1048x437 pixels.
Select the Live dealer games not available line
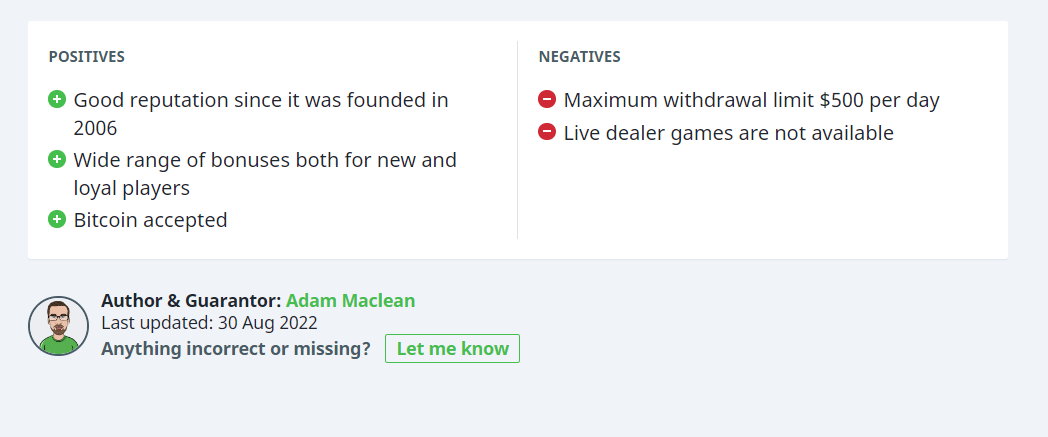point(728,132)
